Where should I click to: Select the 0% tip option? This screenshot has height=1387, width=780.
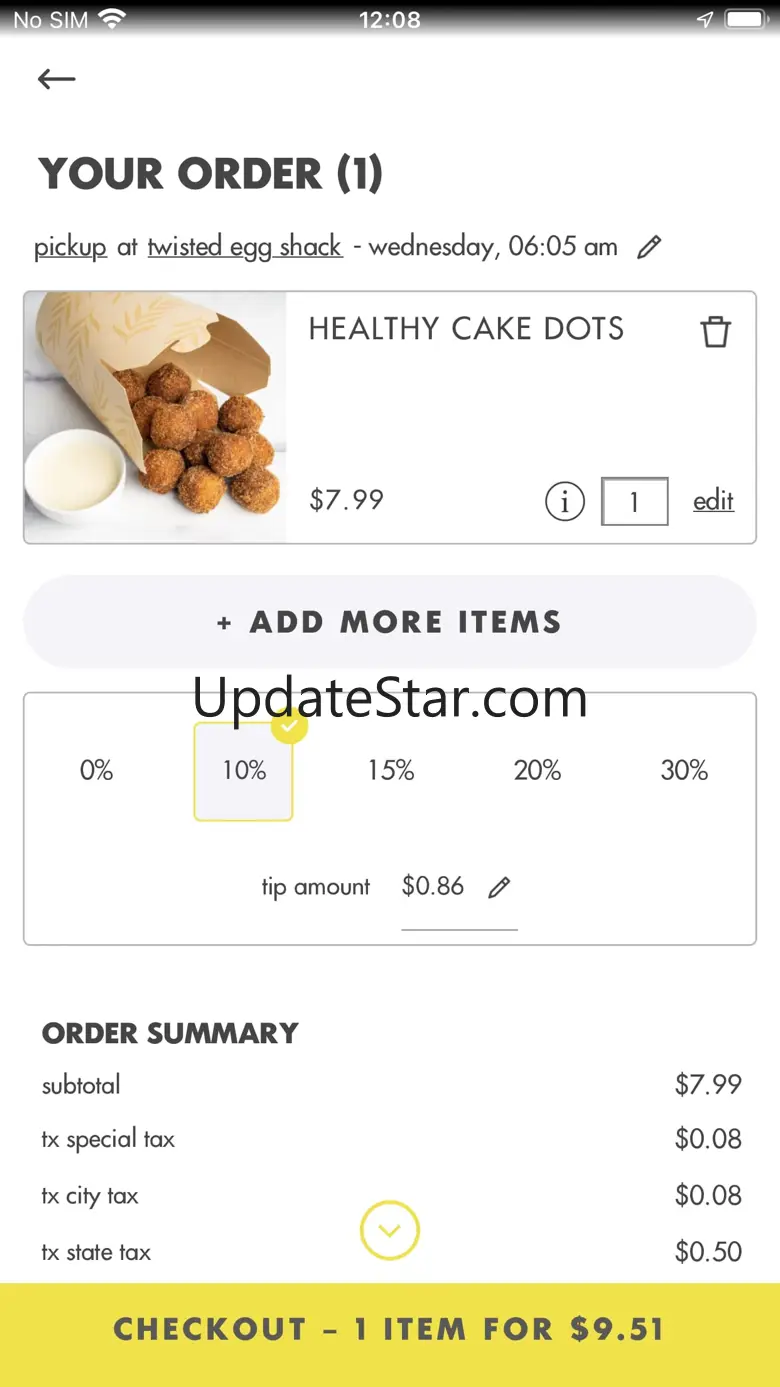[96, 771]
